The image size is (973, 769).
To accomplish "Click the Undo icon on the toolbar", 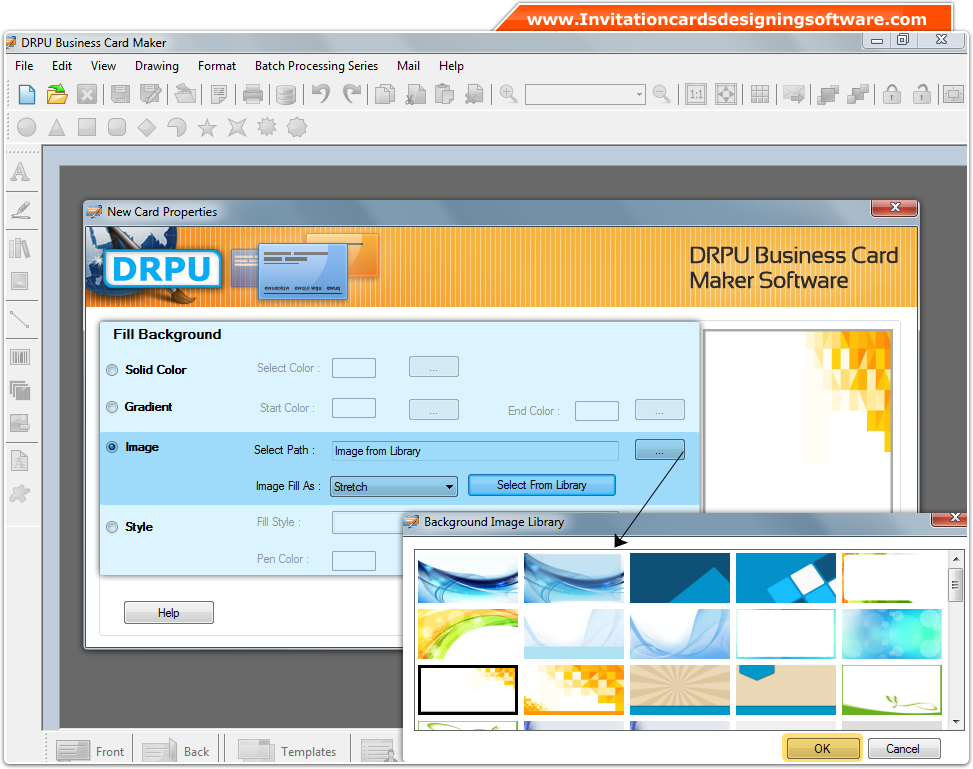I will pos(322,93).
